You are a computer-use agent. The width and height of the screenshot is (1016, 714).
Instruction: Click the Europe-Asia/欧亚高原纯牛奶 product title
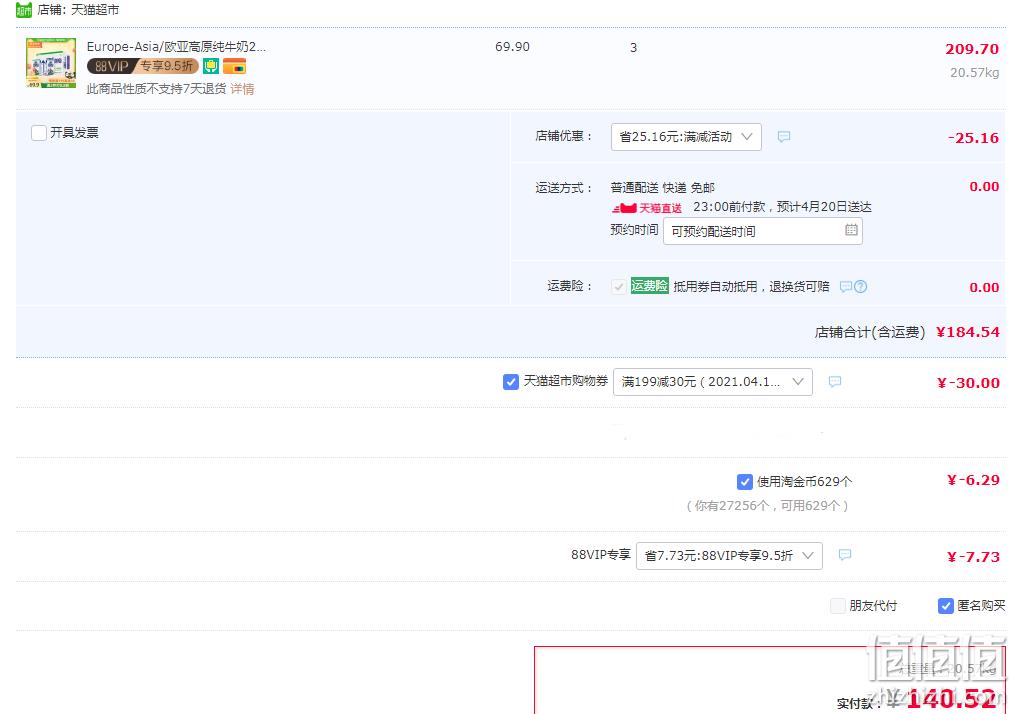coord(176,47)
